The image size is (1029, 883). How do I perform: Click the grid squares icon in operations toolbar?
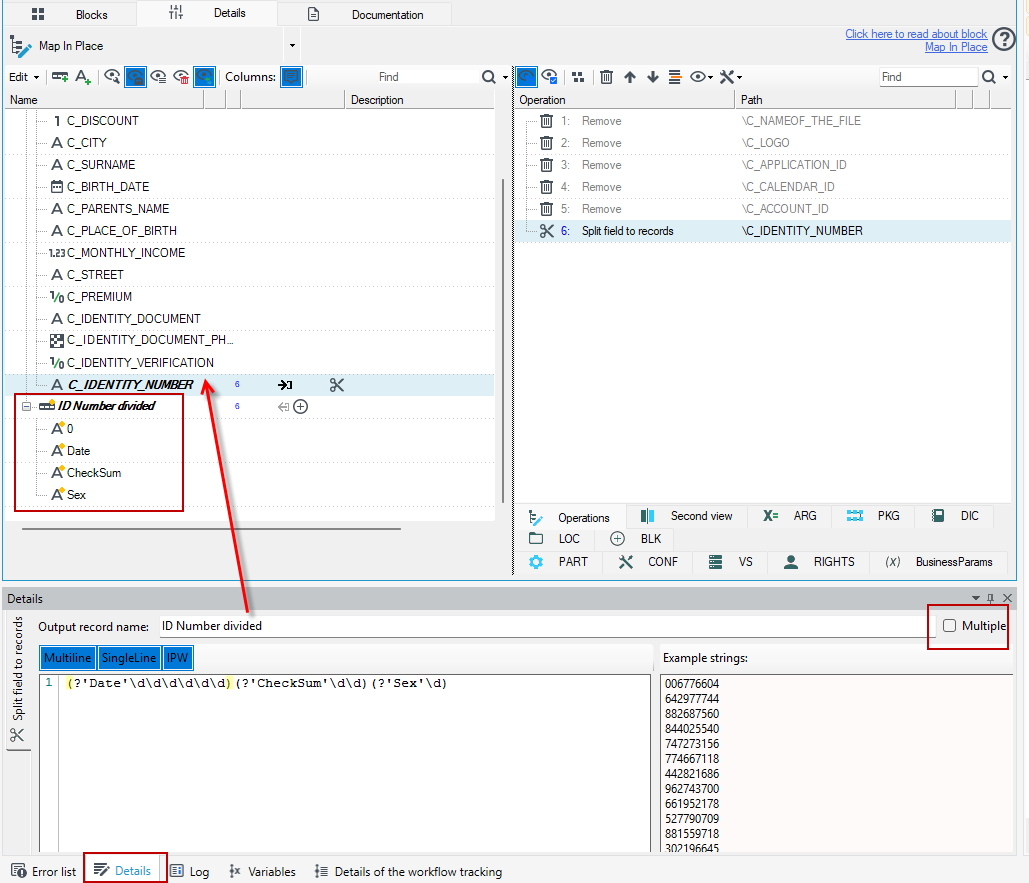click(x=578, y=77)
